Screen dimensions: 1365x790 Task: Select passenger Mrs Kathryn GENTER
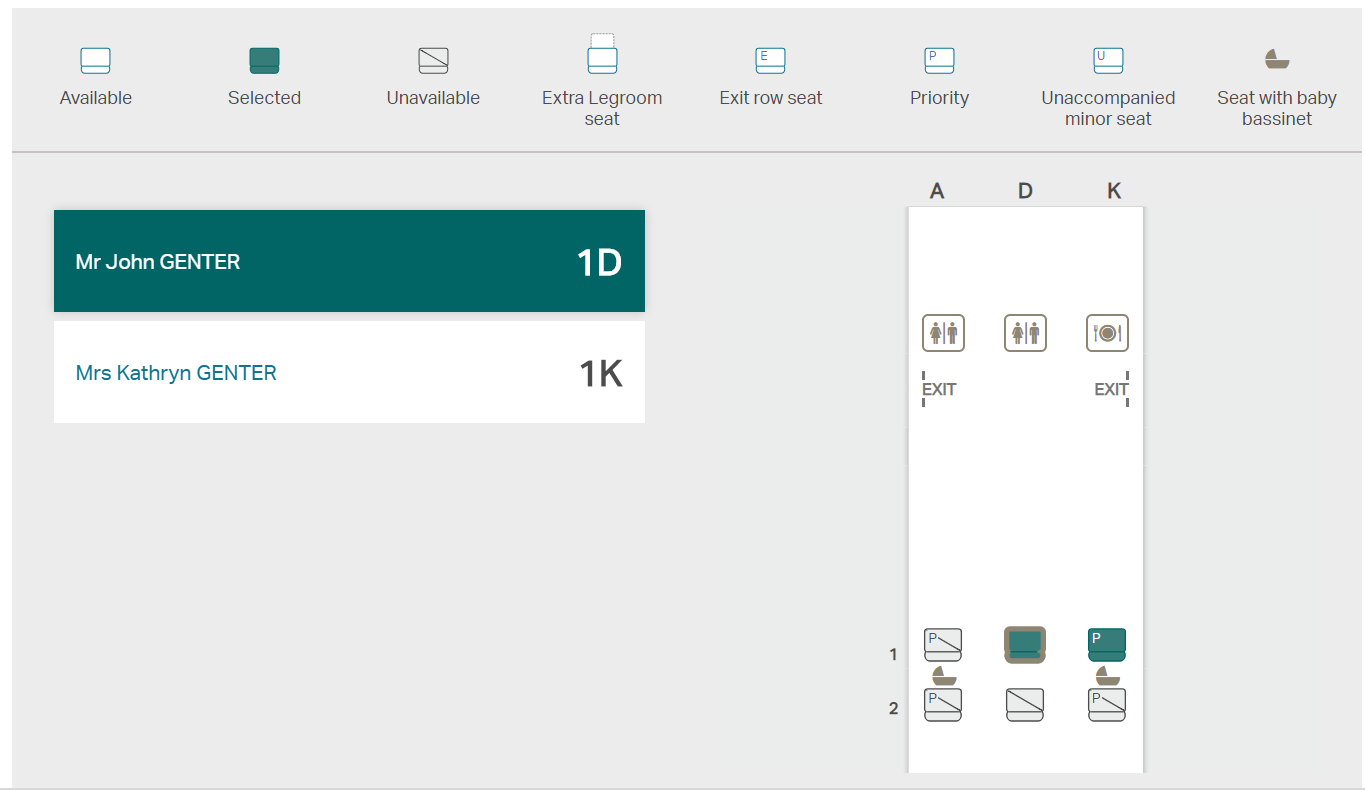[x=349, y=372]
